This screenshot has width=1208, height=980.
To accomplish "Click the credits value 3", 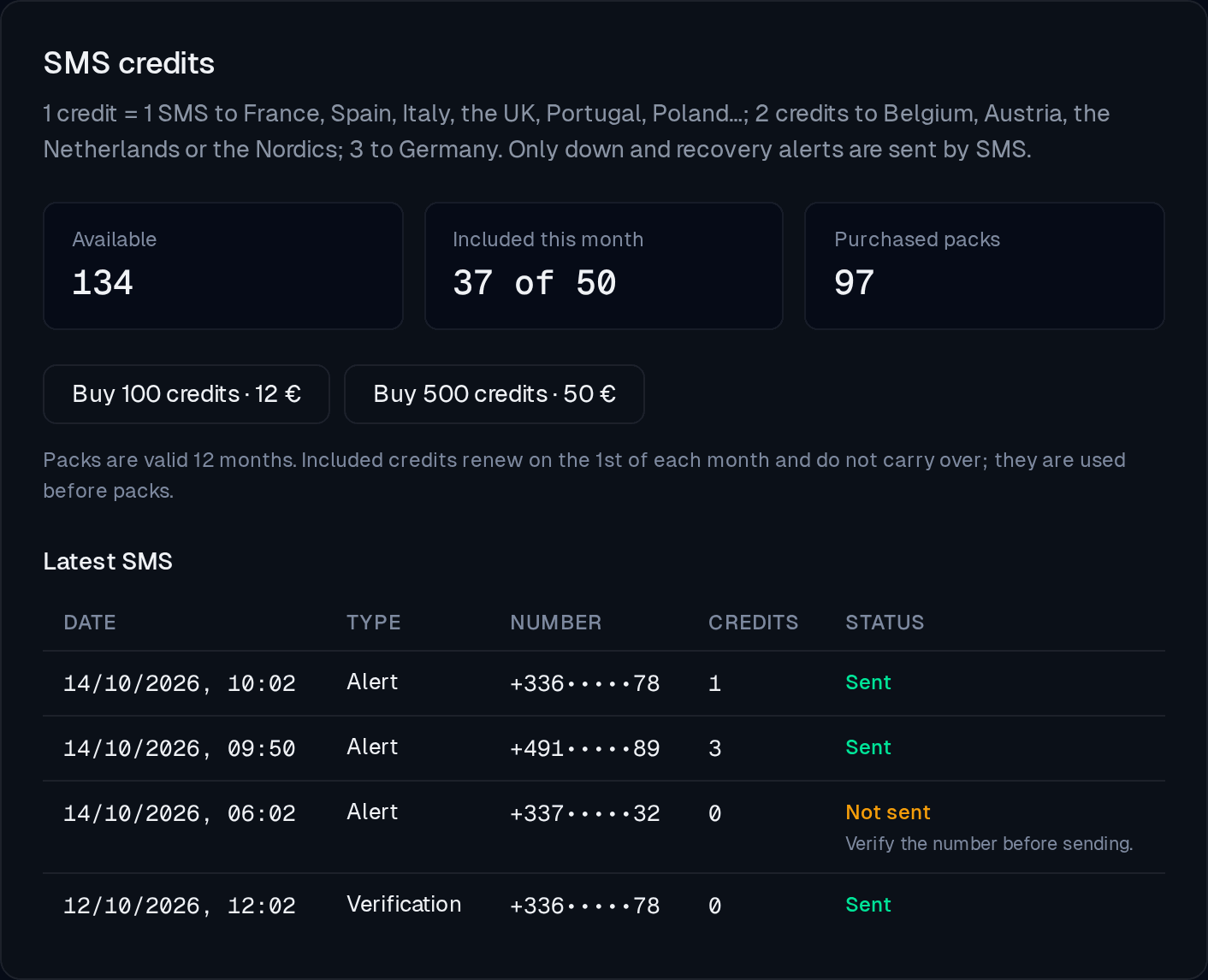I will point(715,748).
